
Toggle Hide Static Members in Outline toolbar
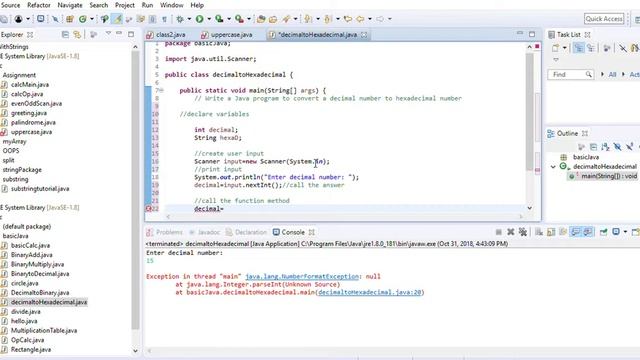click(x=629, y=147)
